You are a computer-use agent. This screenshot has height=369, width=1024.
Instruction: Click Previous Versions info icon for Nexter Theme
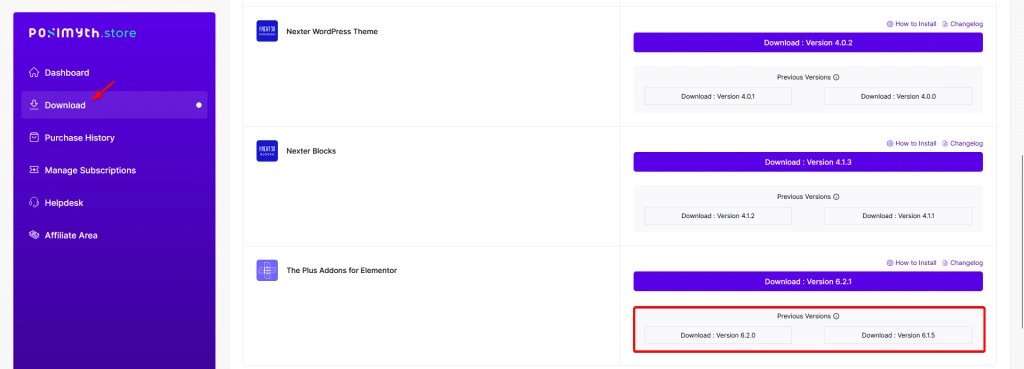point(836,77)
